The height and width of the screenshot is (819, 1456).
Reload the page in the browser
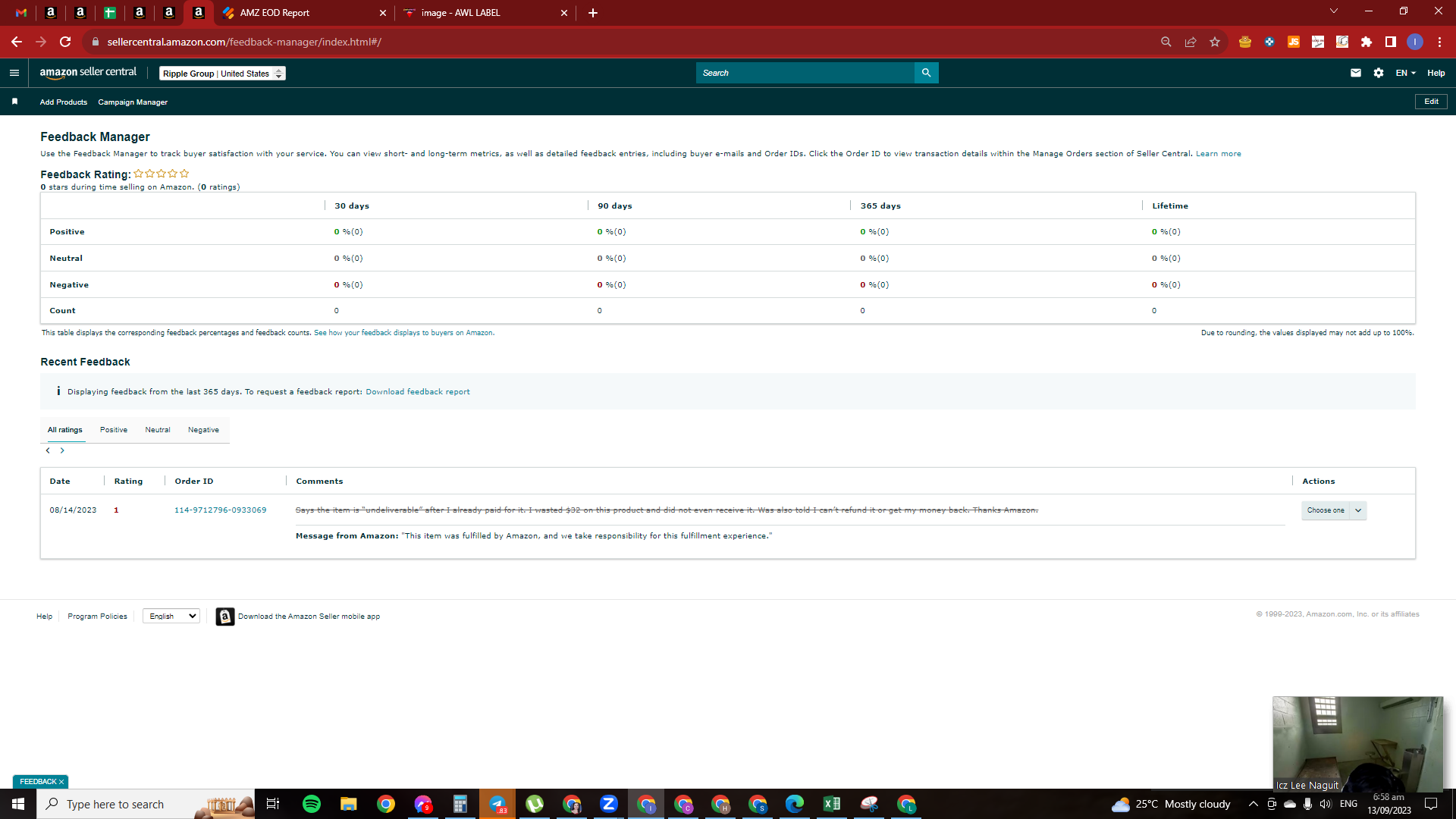pos(65,42)
